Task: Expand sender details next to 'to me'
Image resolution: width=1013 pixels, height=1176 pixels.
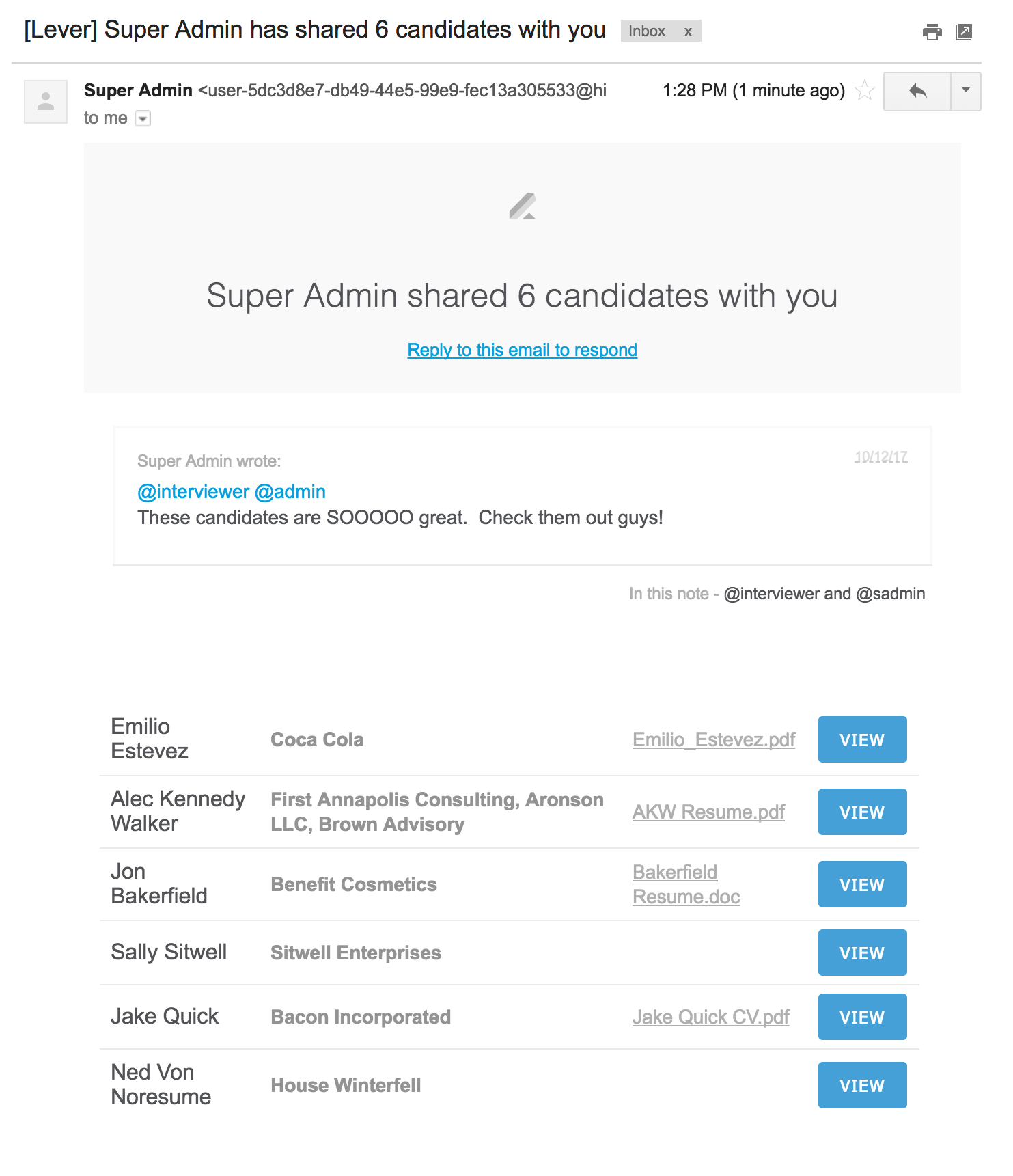Action: point(142,118)
